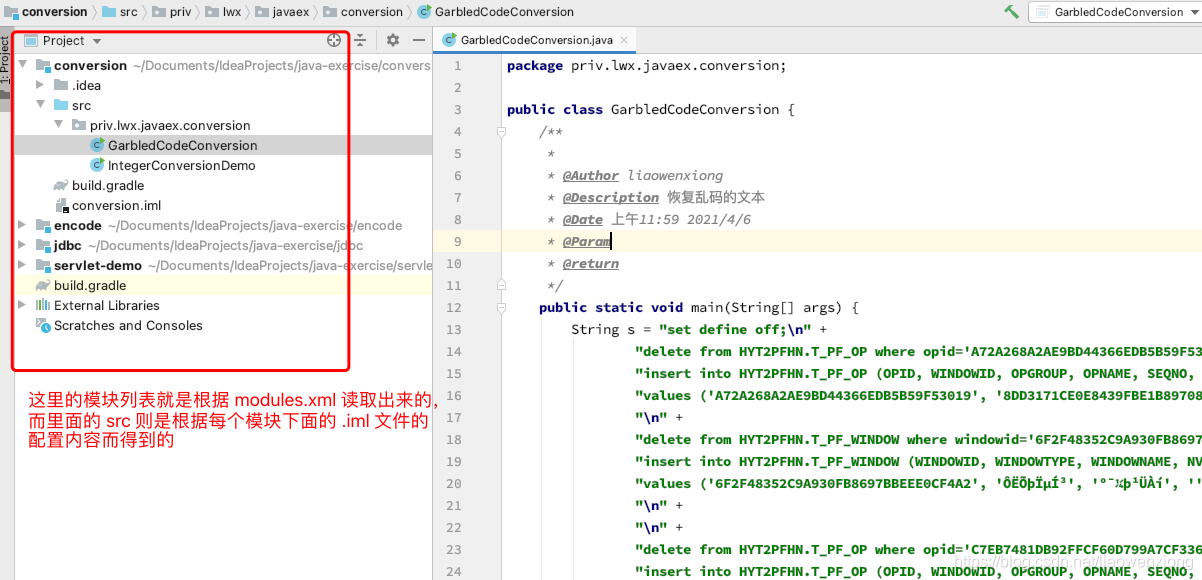Image resolution: width=1202 pixels, height=580 pixels.
Task: Click src in breadcrumb bar
Action: (129, 12)
